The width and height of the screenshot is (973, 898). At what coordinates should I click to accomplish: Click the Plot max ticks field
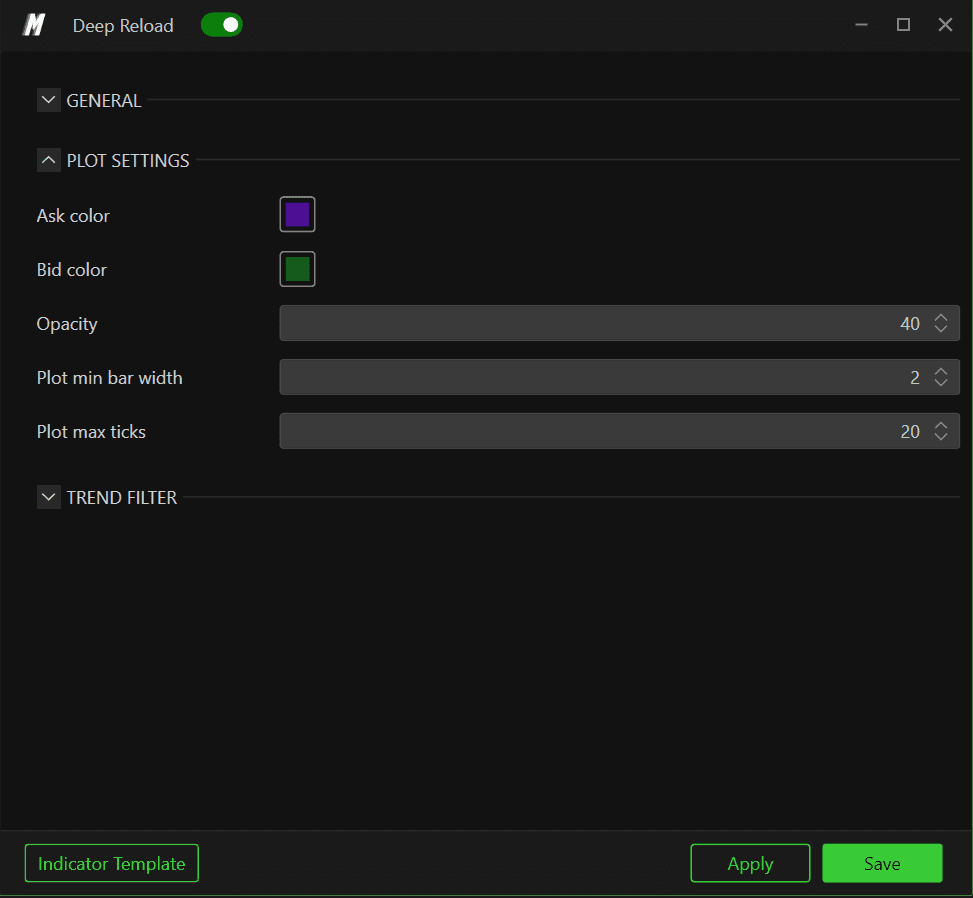pos(619,431)
